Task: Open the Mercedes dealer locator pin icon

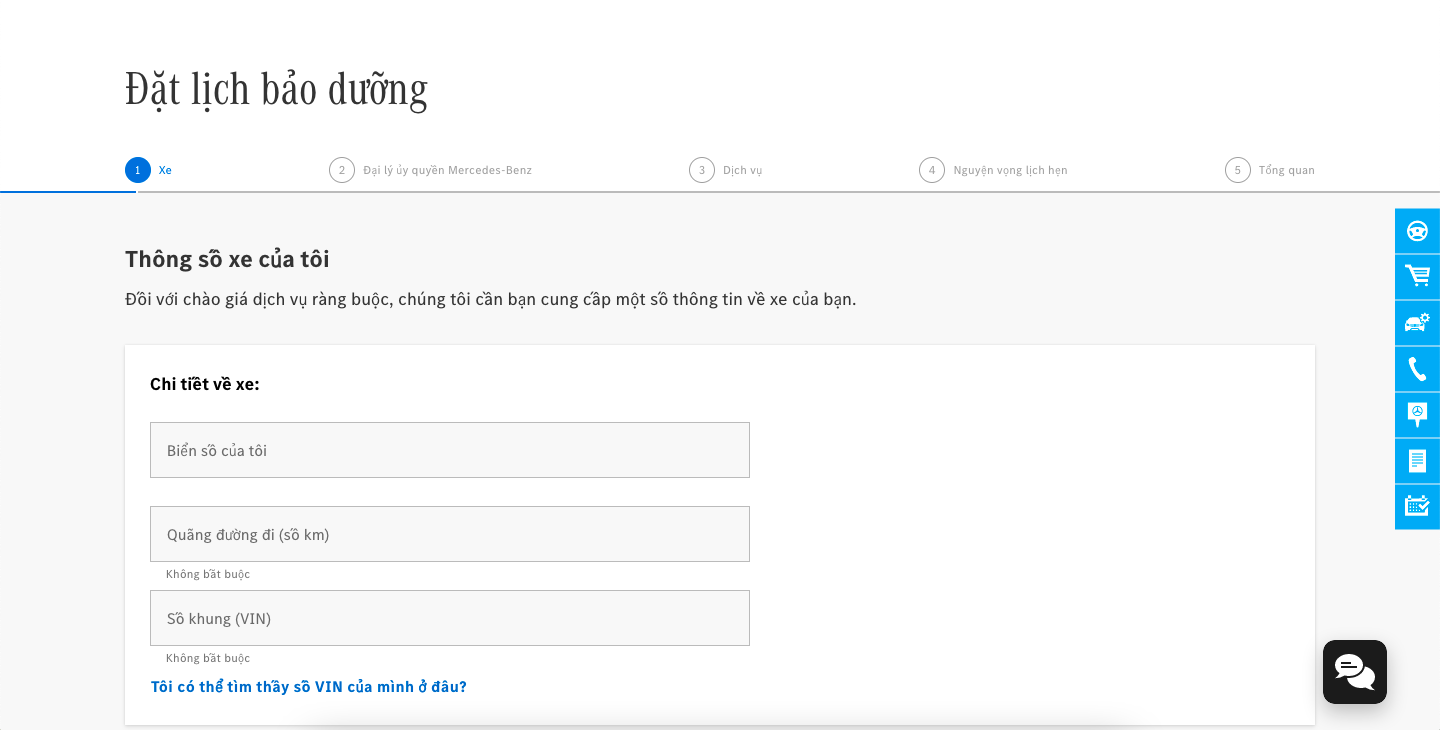Action: coord(1417,415)
